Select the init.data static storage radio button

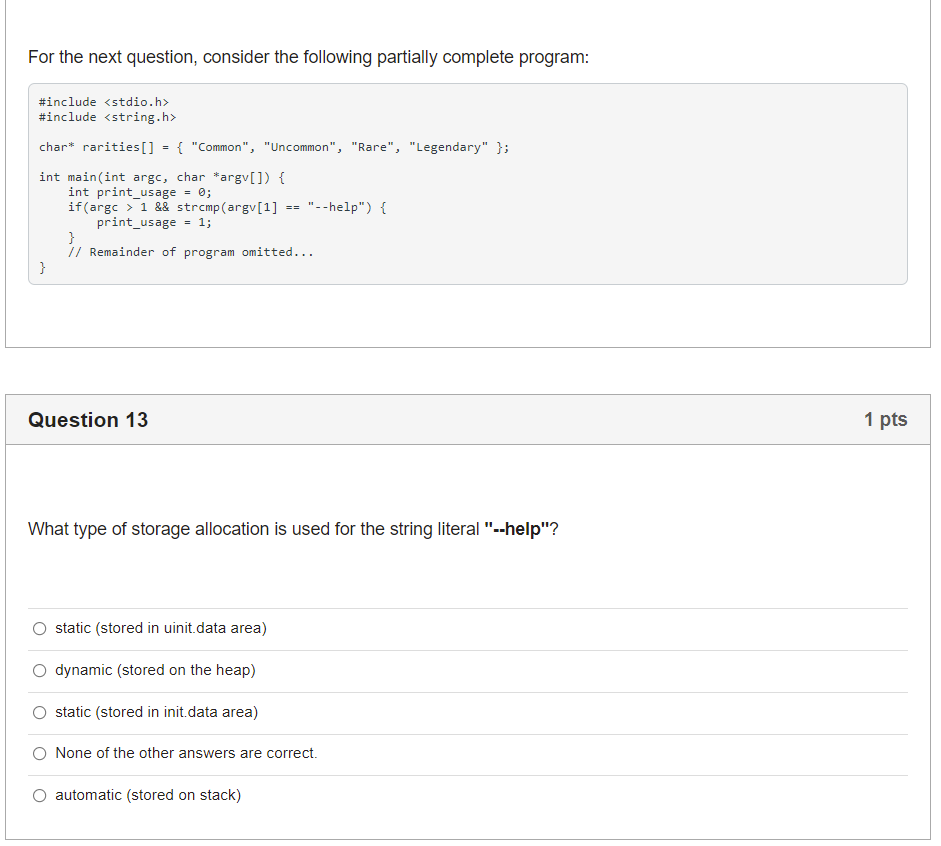[39, 713]
